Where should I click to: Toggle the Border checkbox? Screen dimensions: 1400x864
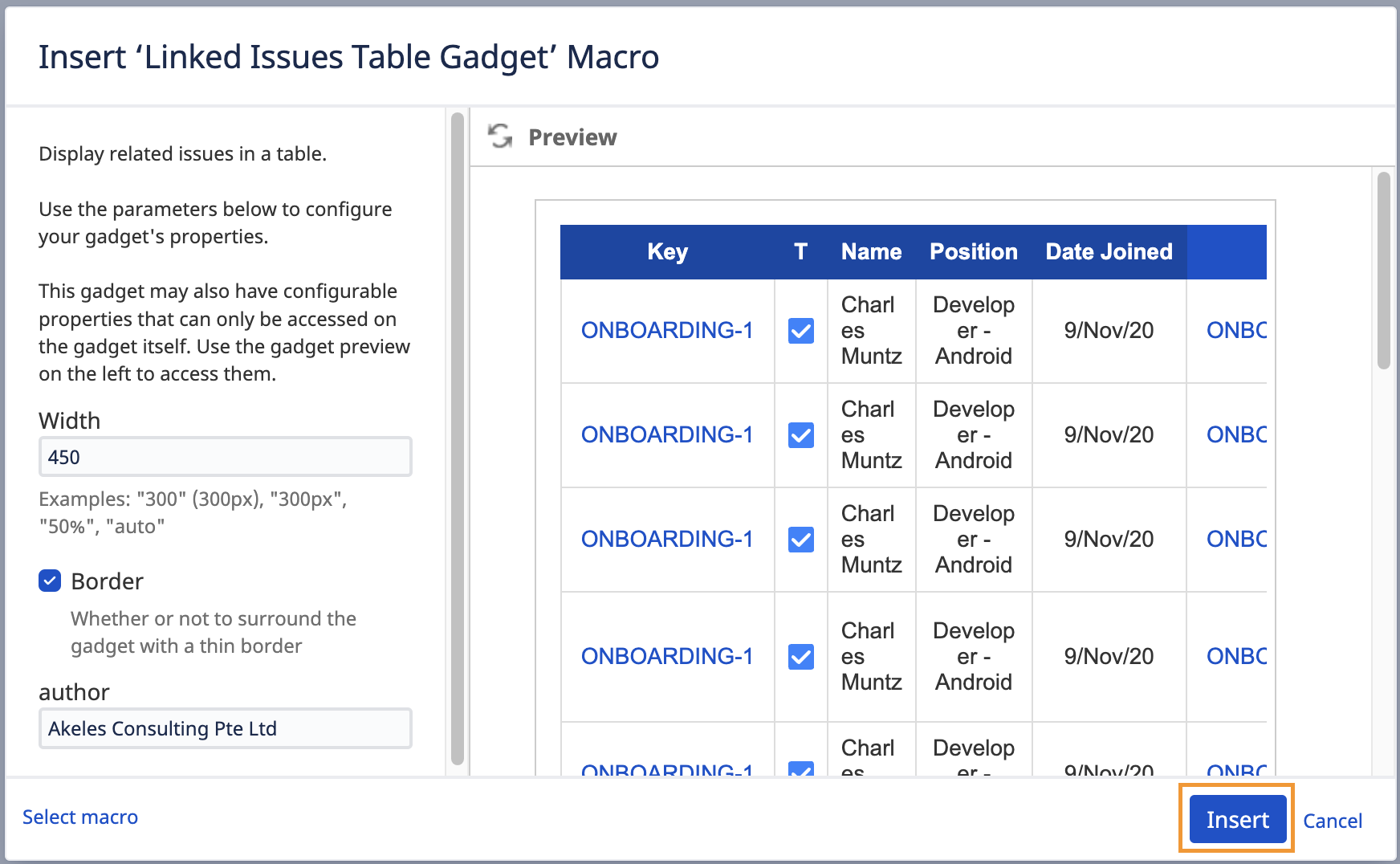[50, 581]
